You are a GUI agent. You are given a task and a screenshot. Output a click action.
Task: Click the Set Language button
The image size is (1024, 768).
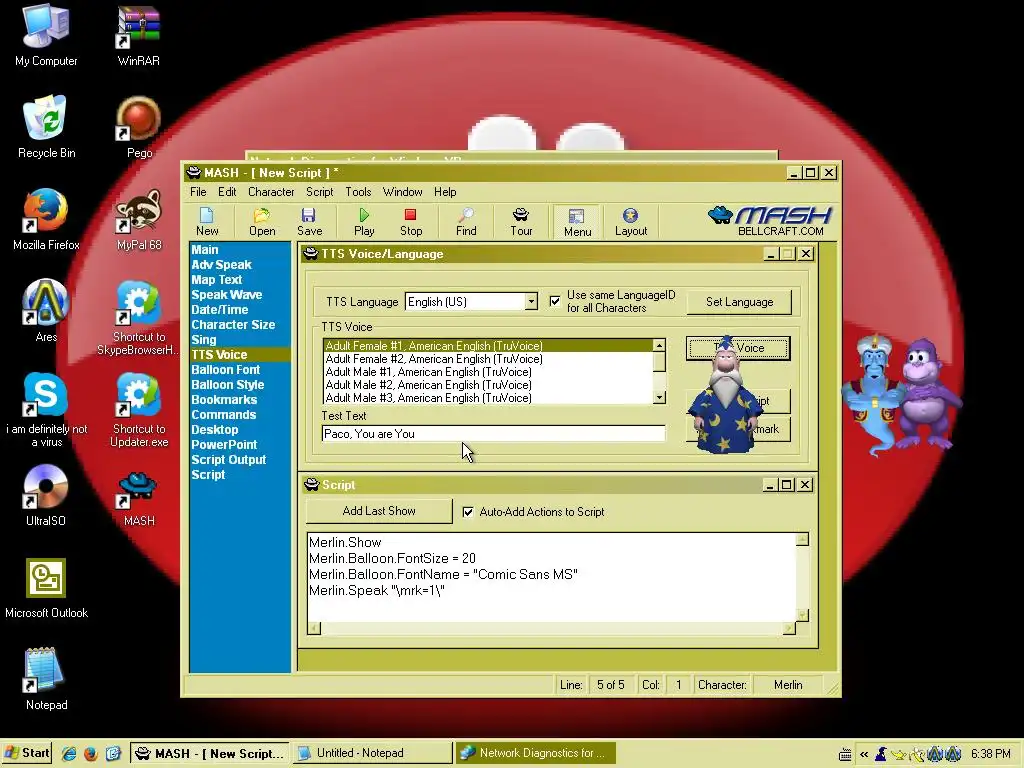(739, 302)
